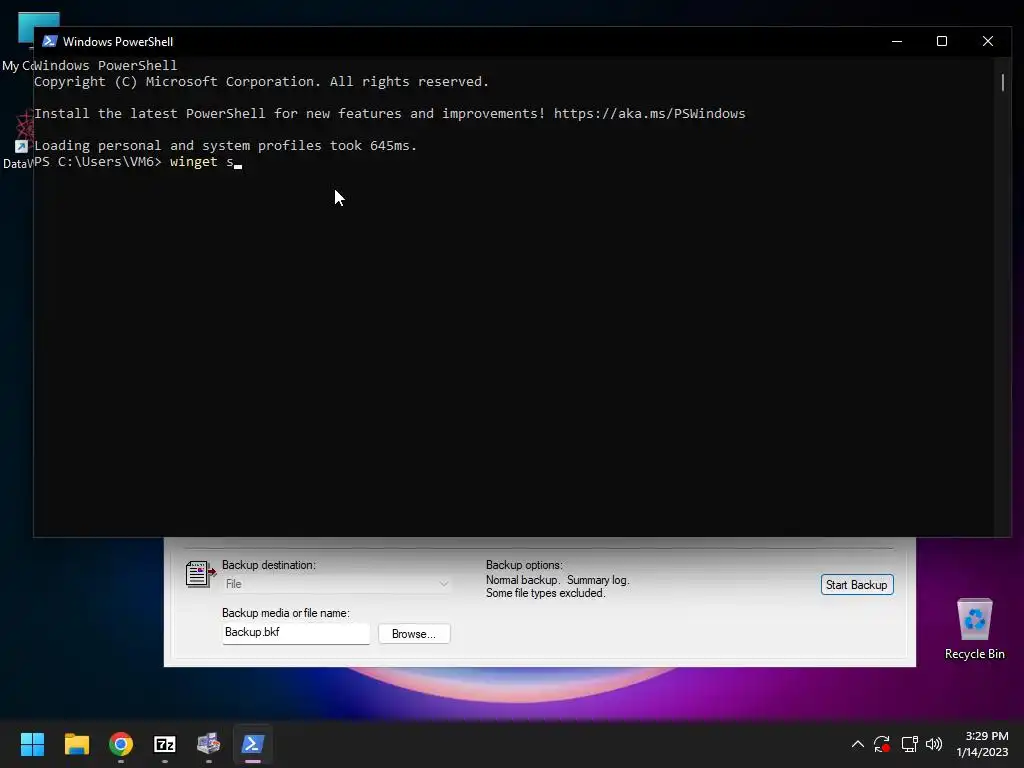Image resolution: width=1024 pixels, height=768 pixels.
Task: Maximize the Windows PowerShell window
Action: point(942,41)
